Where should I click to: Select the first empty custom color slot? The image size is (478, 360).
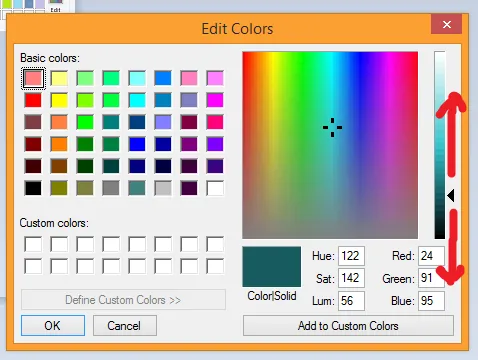(x=33, y=244)
